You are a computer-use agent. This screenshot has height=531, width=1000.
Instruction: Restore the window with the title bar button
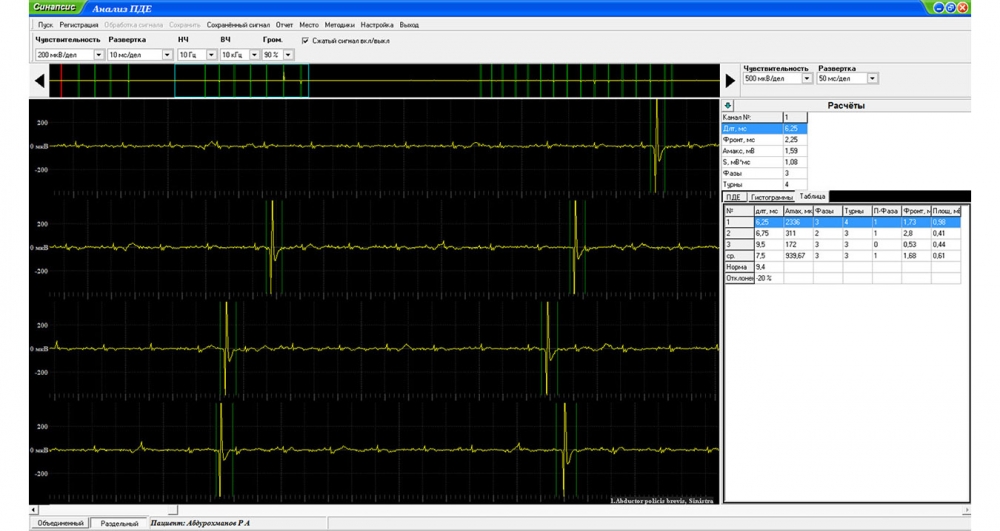click(951, 8)
